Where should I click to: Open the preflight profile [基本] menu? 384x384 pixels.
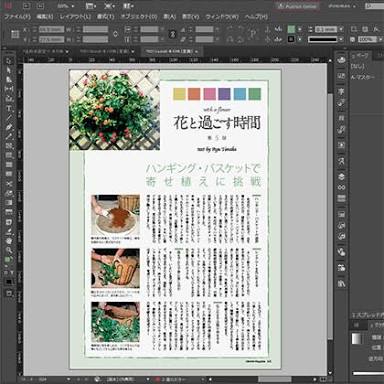[120, 379]
